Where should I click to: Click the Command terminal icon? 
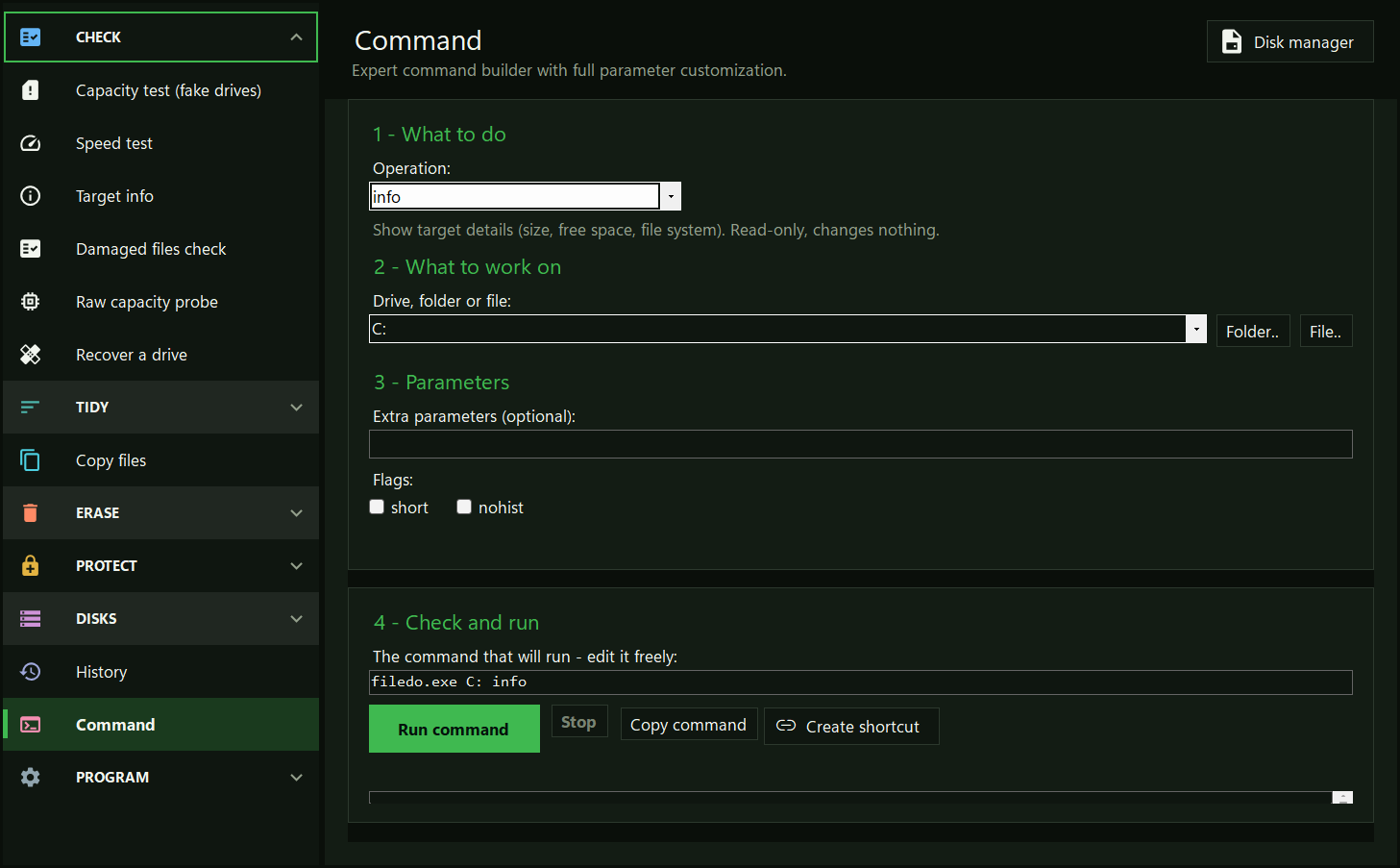31,725
